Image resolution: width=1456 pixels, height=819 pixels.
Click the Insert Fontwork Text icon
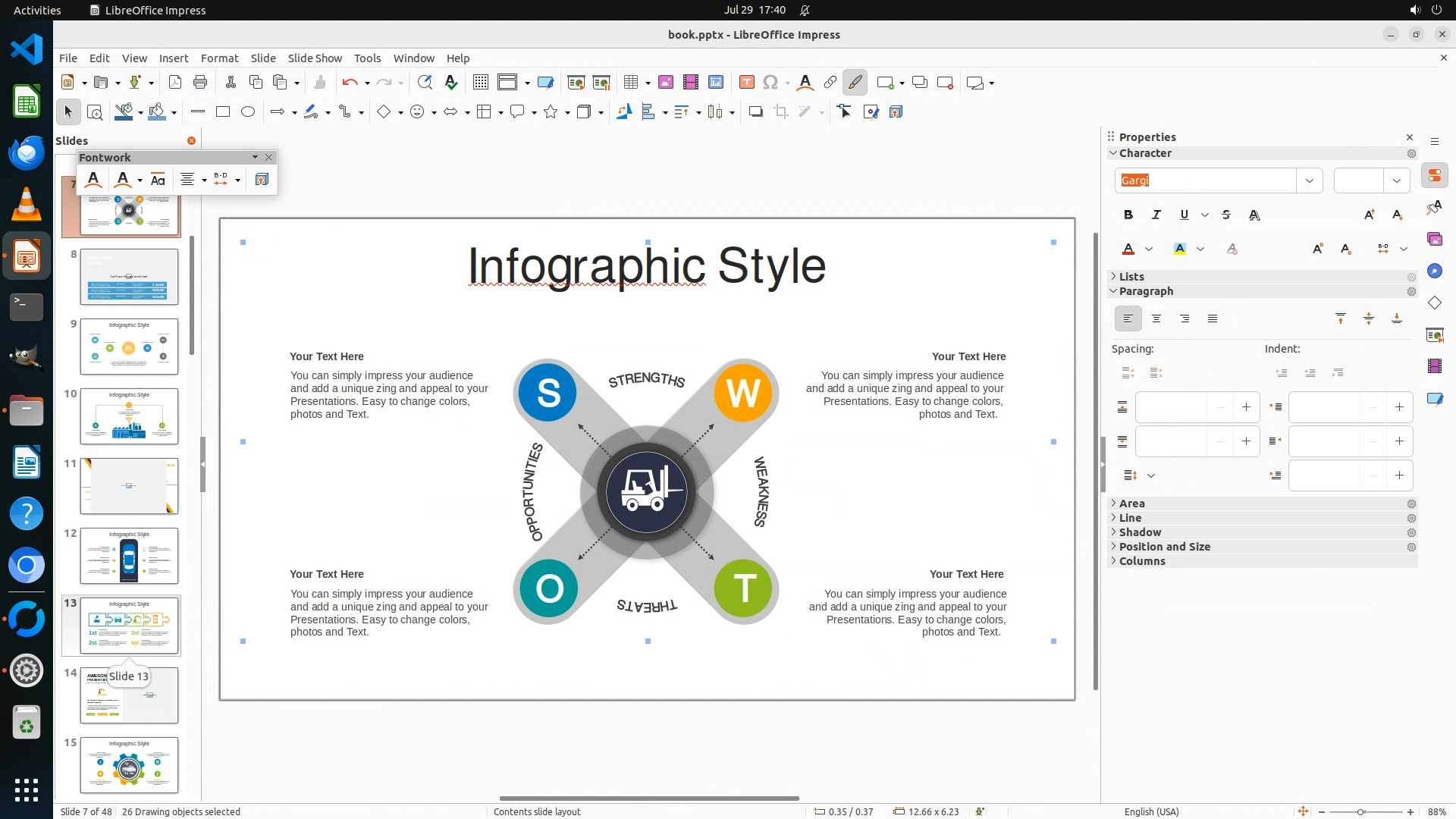pyautogui.click(x=805, y=83)
